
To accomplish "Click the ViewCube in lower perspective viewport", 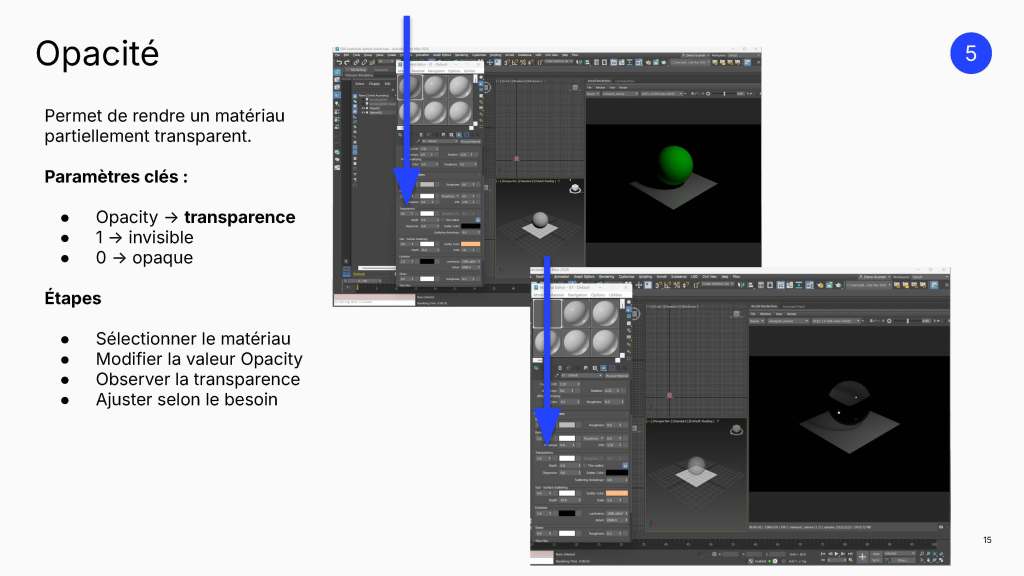I will [736, 430].
